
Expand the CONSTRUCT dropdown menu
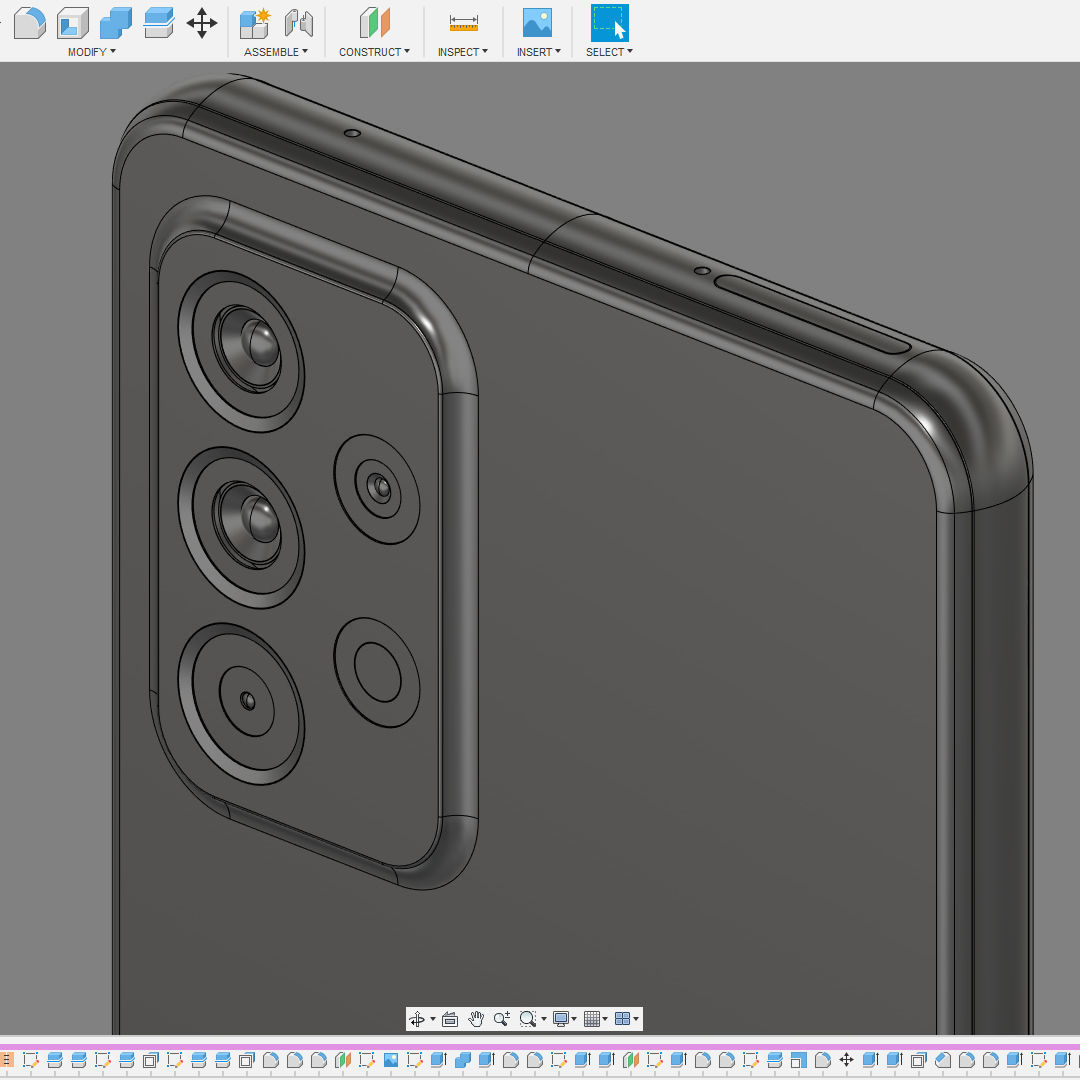(x=374, y=52)
